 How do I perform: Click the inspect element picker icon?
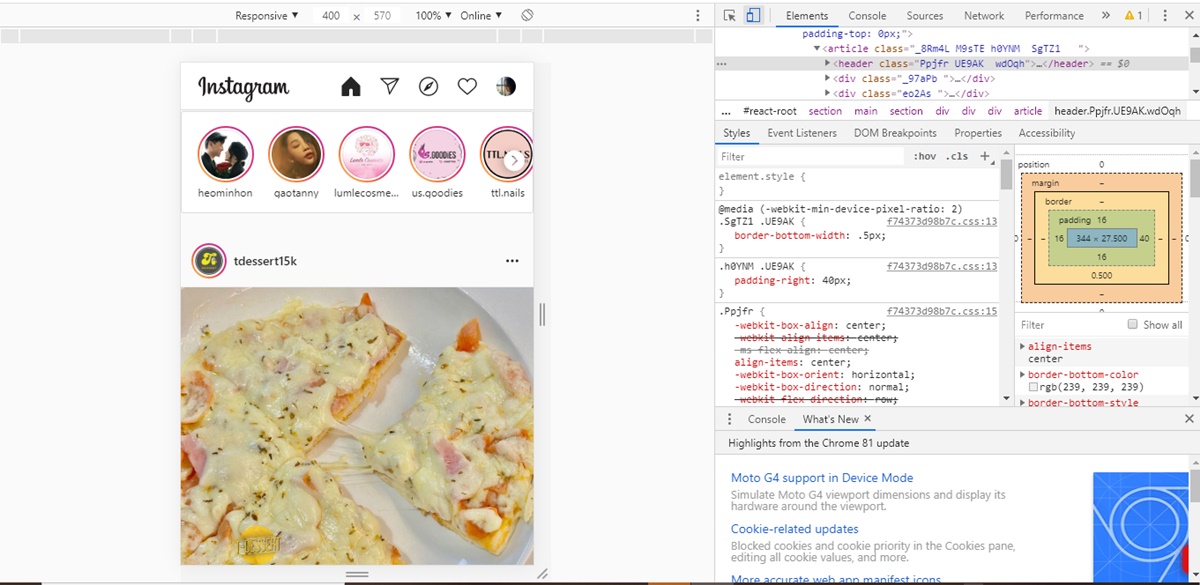coord(730,16)
